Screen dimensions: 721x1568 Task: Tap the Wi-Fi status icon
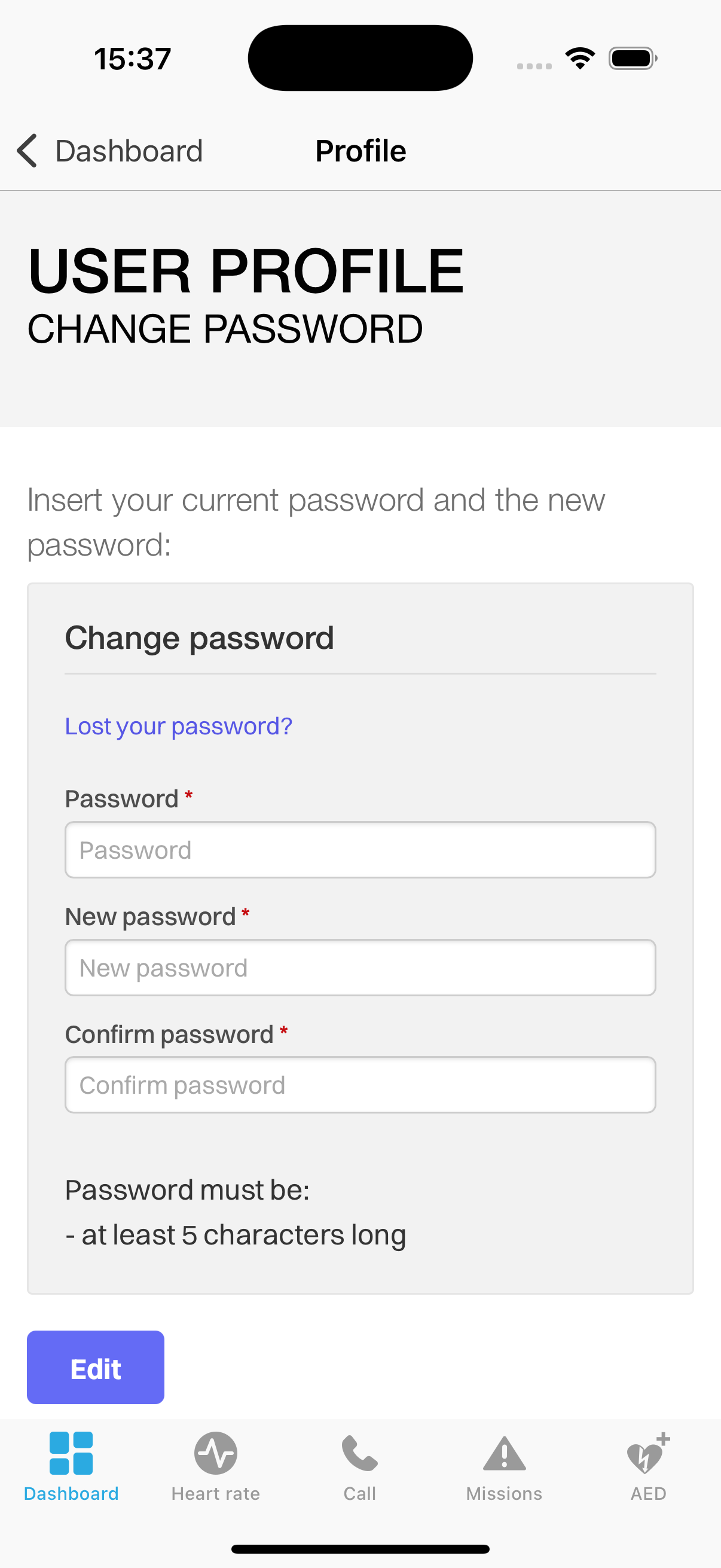click(580, 59)
